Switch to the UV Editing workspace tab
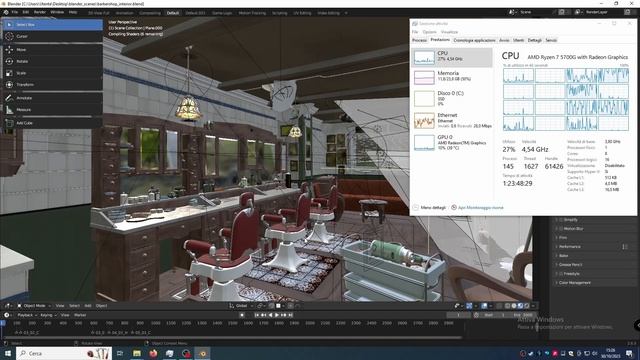This screenshot has width=640, height=360. [x=302, y=13]
